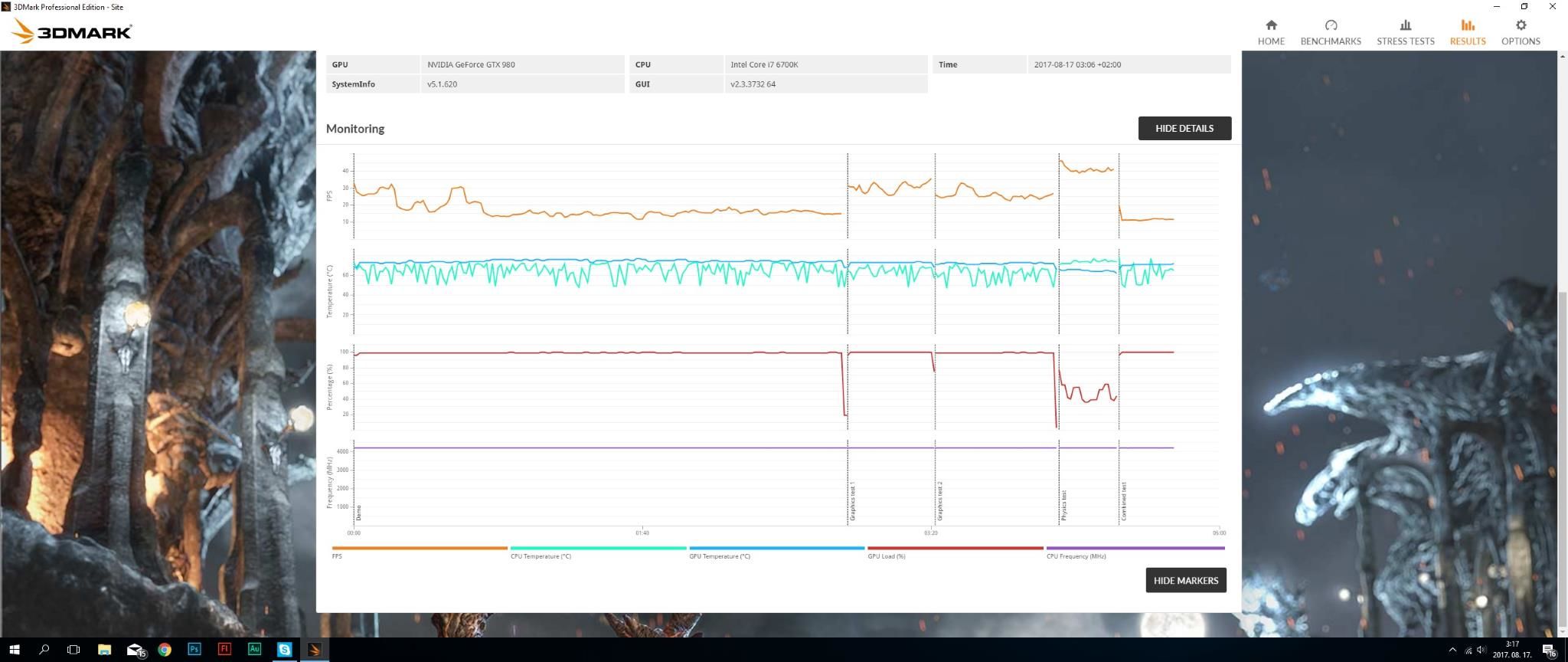Click the 3DMark taskbar icon
Screen dimensions: 1568x662
click(314, 650)
